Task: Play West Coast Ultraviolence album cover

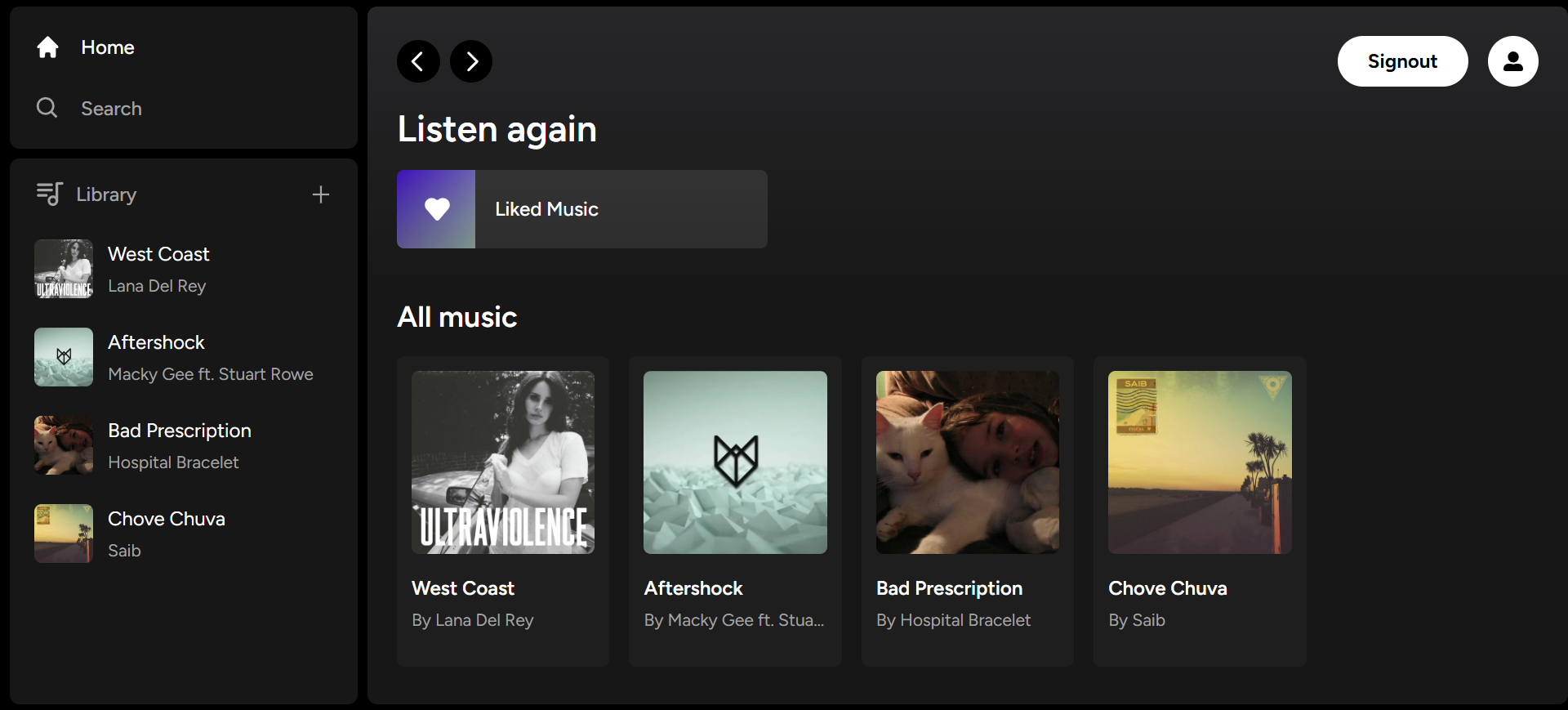Action: point(503,462)
